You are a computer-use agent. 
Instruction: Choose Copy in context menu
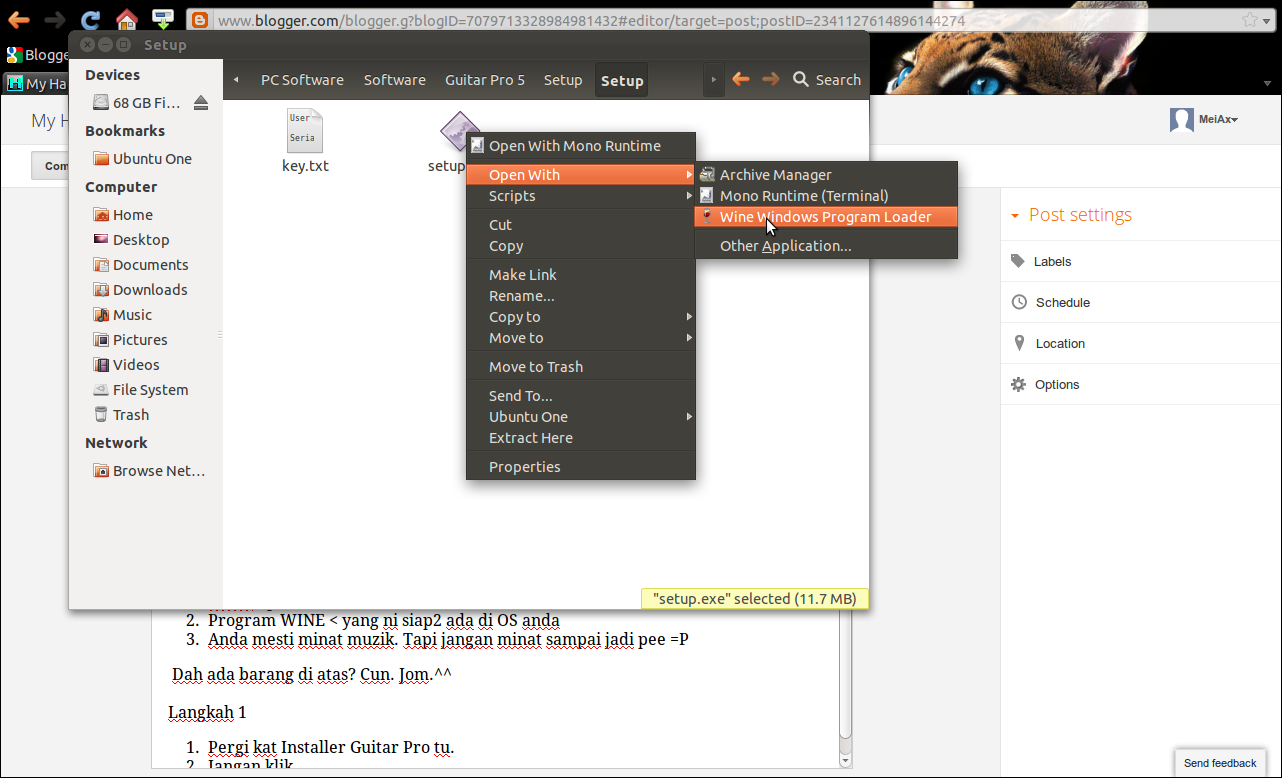pos(581,246)
